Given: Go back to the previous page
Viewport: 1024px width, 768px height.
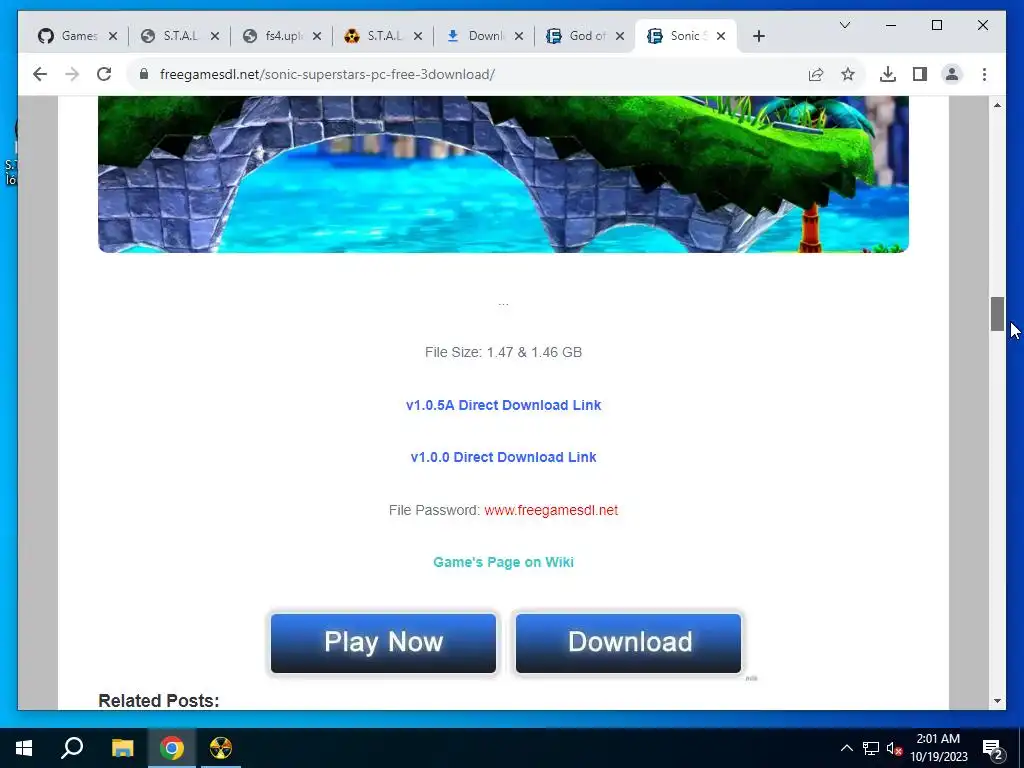Looking at the screenshot, I should tap(40, 74).
